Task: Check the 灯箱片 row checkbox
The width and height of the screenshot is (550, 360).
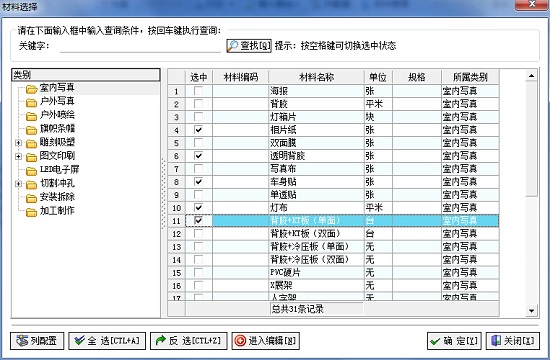Action: [x=198, y=117]
